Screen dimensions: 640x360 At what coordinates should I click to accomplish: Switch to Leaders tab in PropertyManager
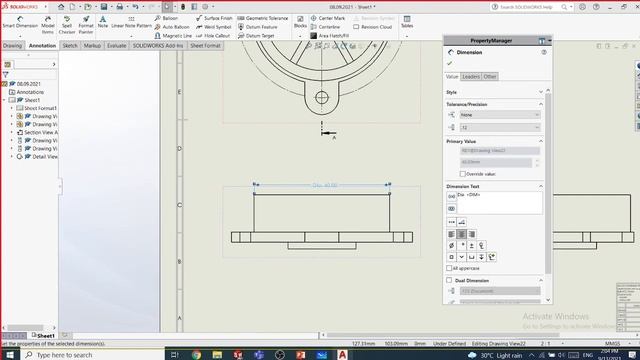(x=471, y=77)
